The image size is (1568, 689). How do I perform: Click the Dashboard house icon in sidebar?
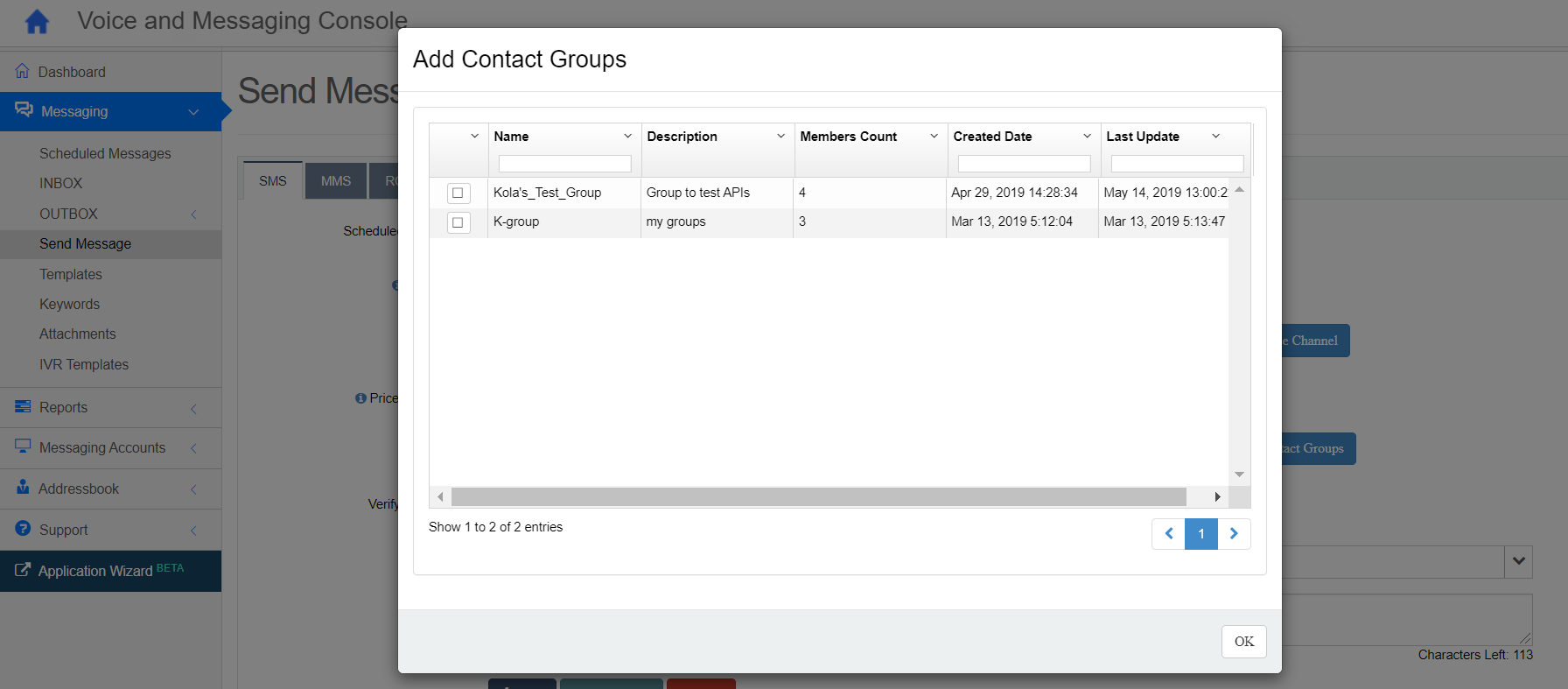22,71
